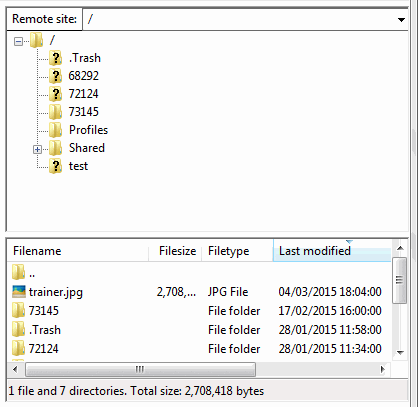Select the test folder question-mark icon

(56, 166)
